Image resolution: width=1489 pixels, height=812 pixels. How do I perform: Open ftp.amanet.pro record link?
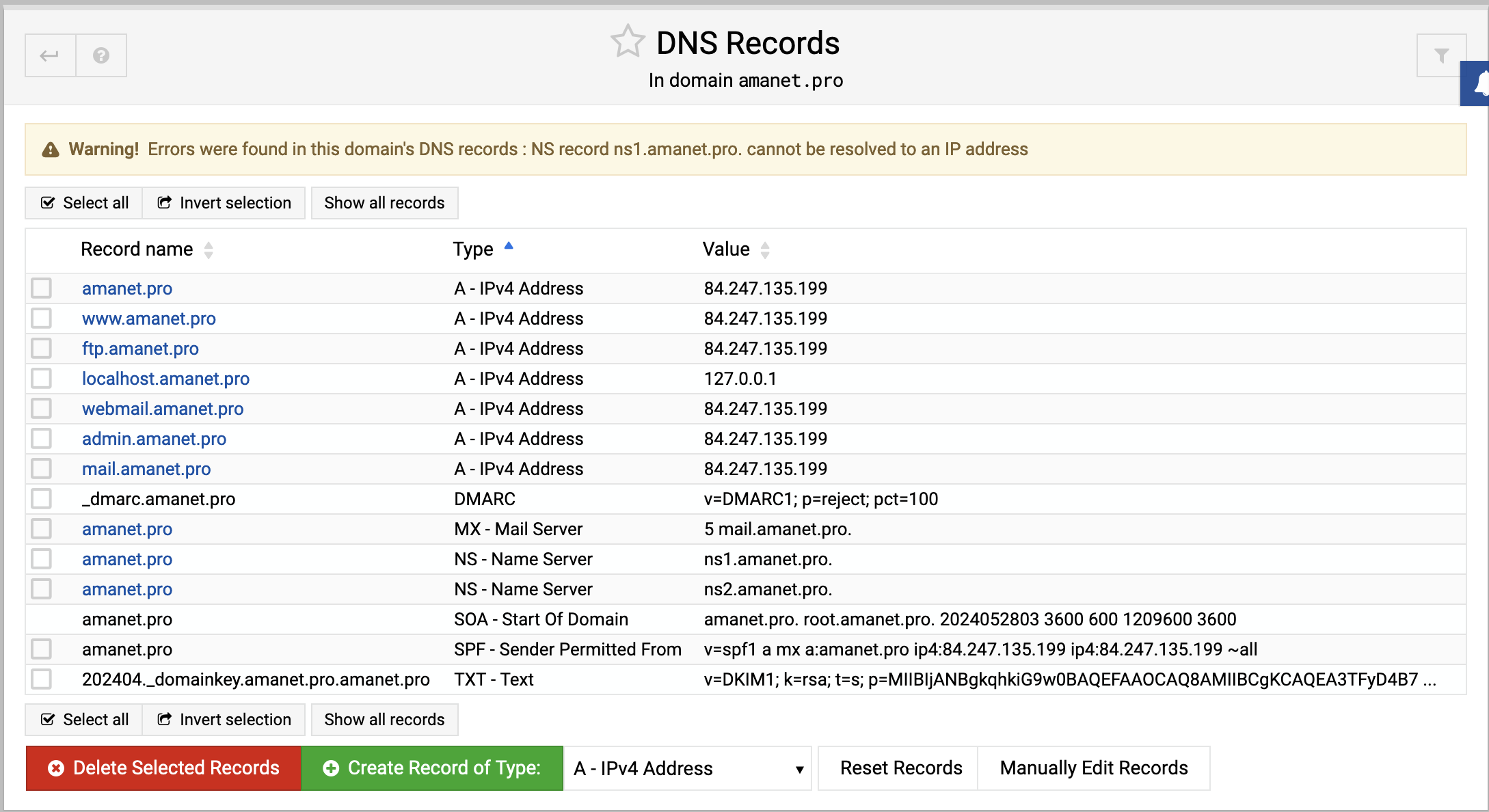[140, 349]
